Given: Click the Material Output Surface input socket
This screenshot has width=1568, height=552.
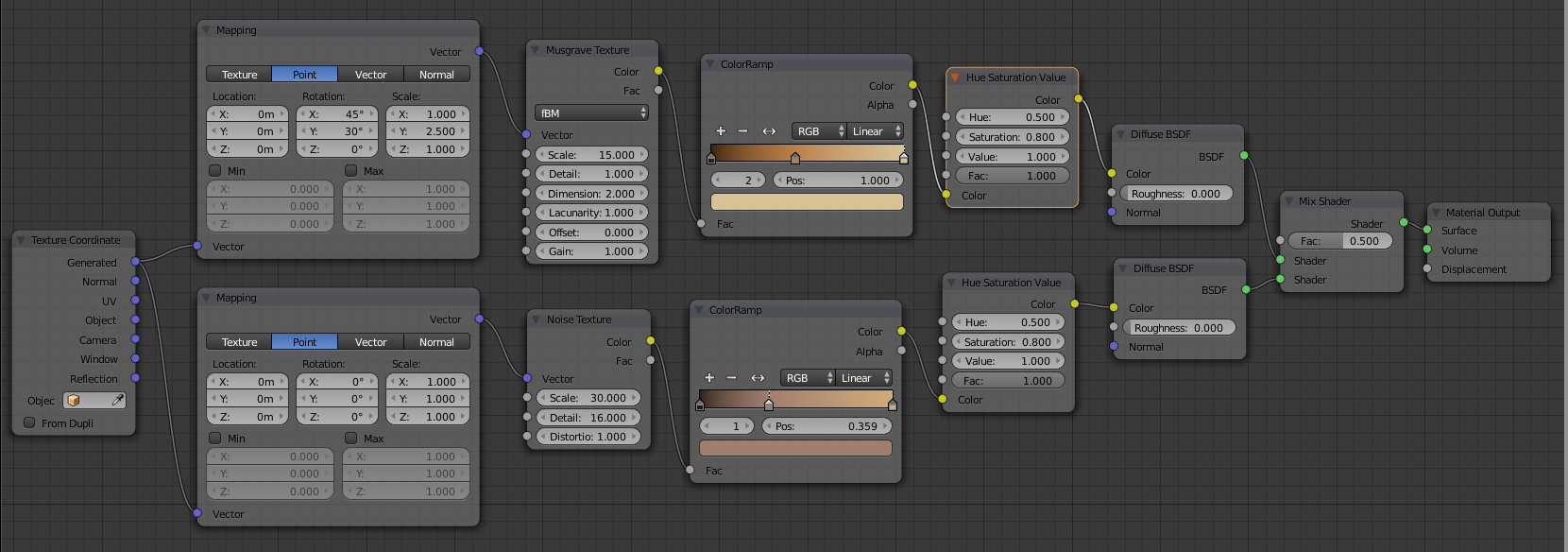Looking at the screenshot, I should click(x=1427, y=231).
